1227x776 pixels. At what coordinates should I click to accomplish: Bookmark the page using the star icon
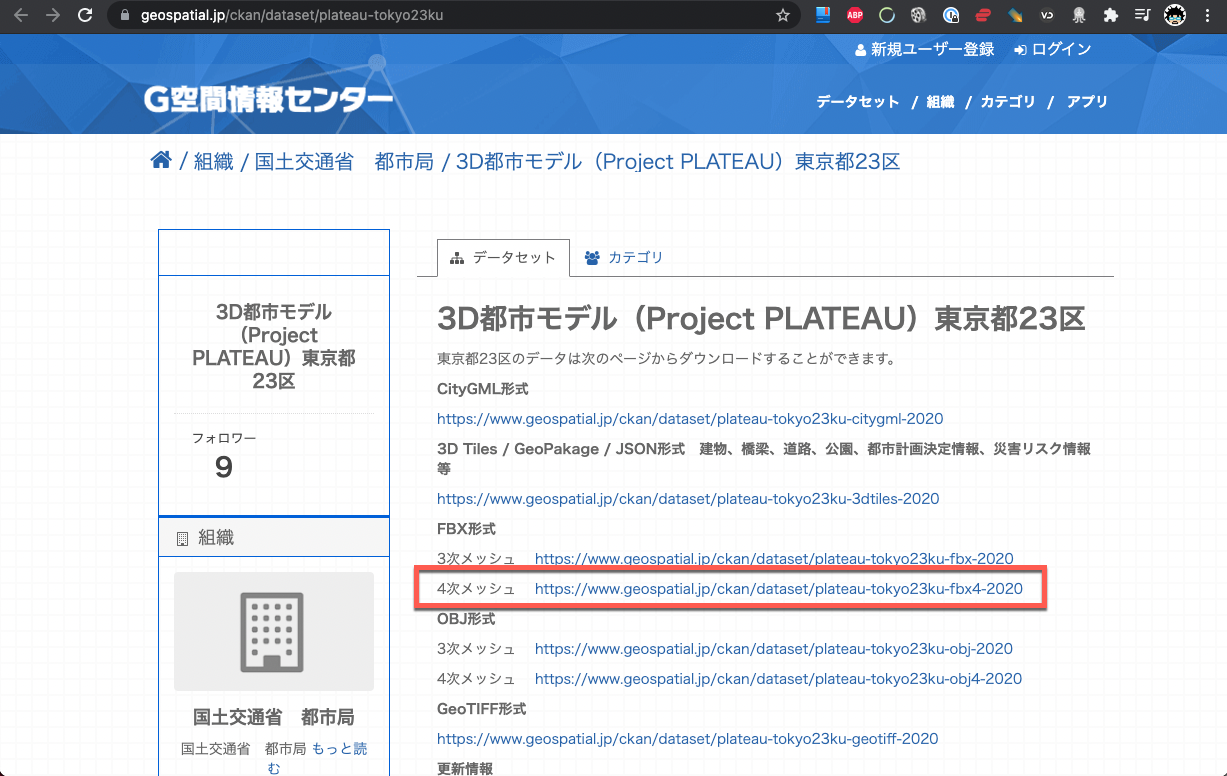pyautogui.click(x=784, y=15)
